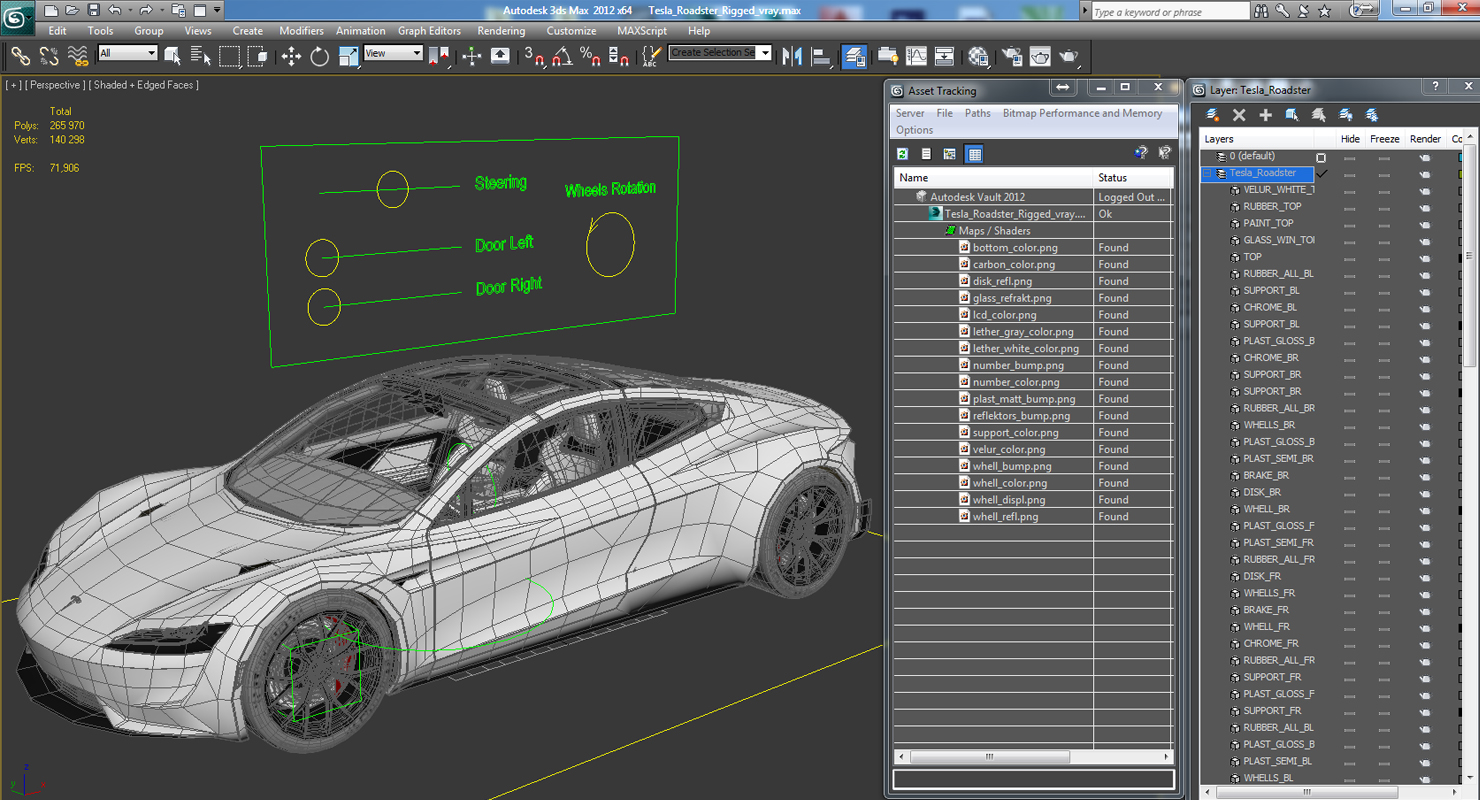Viewport: 1480px width, 800px height.
Task: Toggle Spinner Snap
Action: (618, 56)
